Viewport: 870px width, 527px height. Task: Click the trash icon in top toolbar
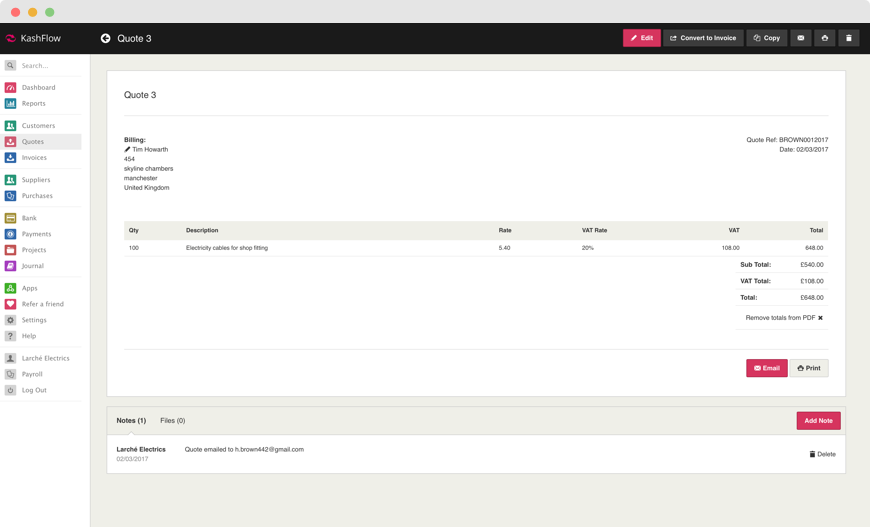[x=848, y=38]
